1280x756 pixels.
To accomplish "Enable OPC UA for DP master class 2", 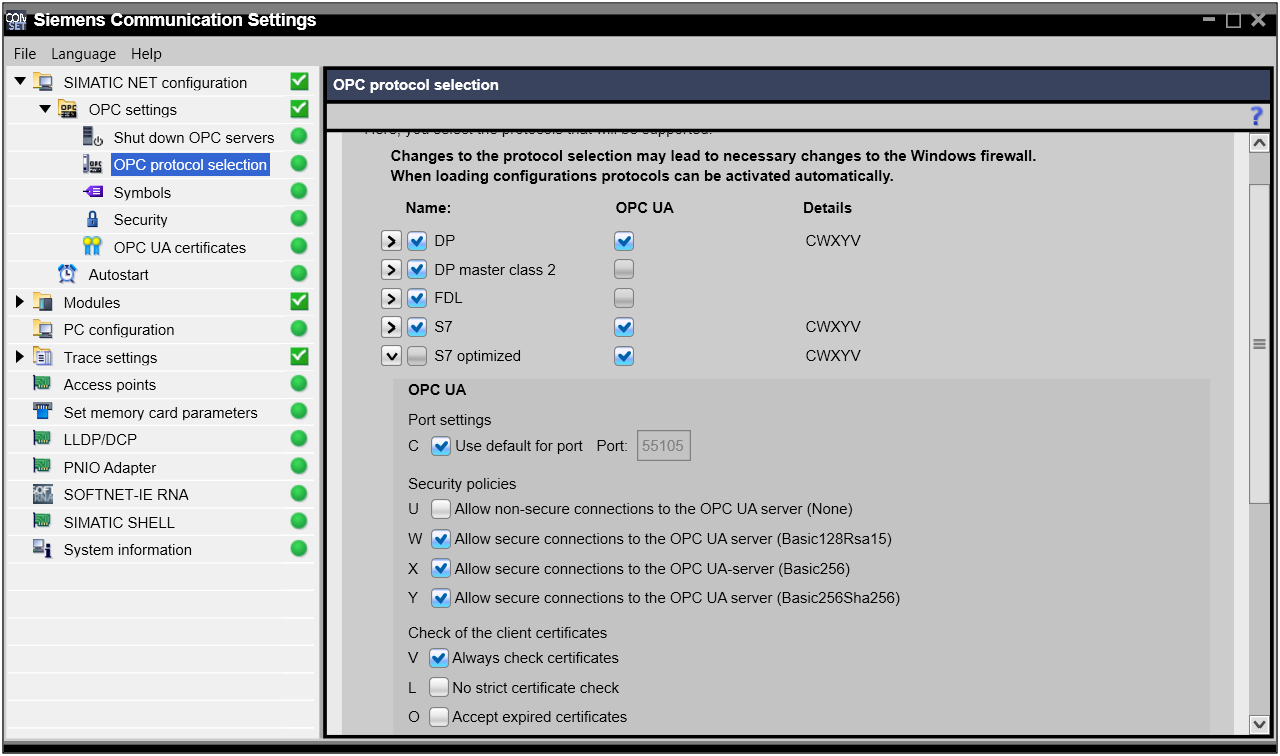I will (624, 269).
